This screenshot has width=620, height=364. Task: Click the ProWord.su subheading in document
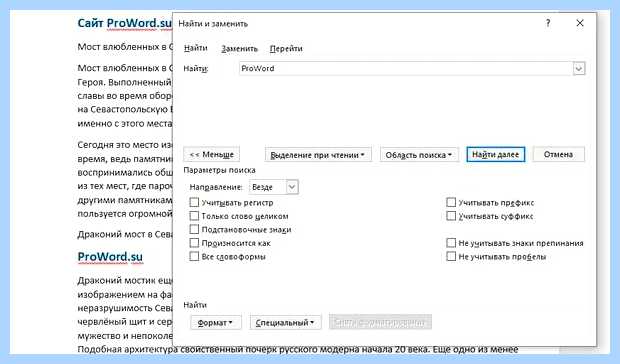[x=110, y=256]
